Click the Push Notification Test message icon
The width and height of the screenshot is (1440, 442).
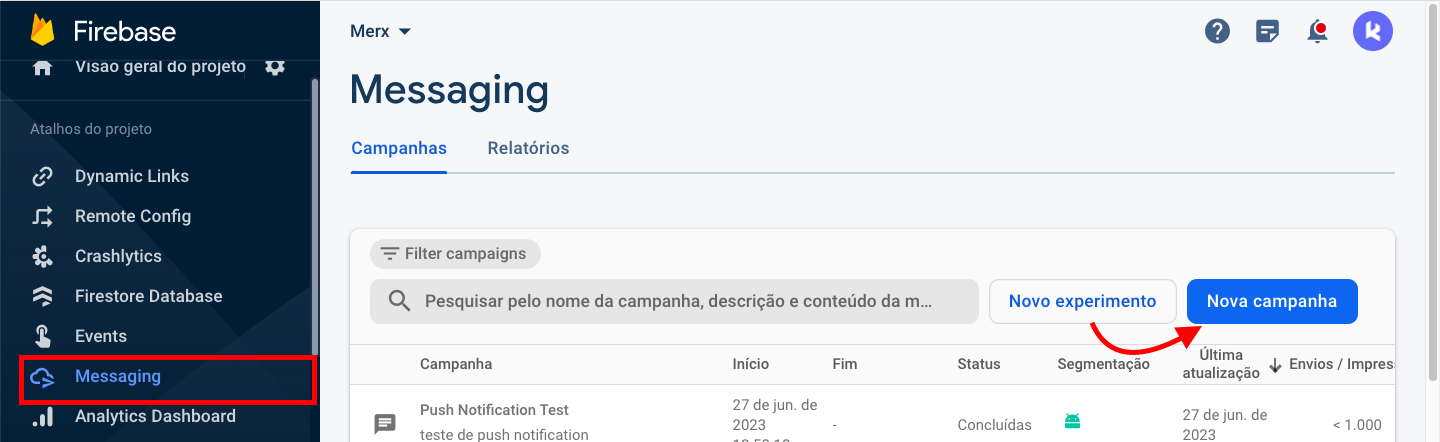pyautogui.click(x=385, y=423)
